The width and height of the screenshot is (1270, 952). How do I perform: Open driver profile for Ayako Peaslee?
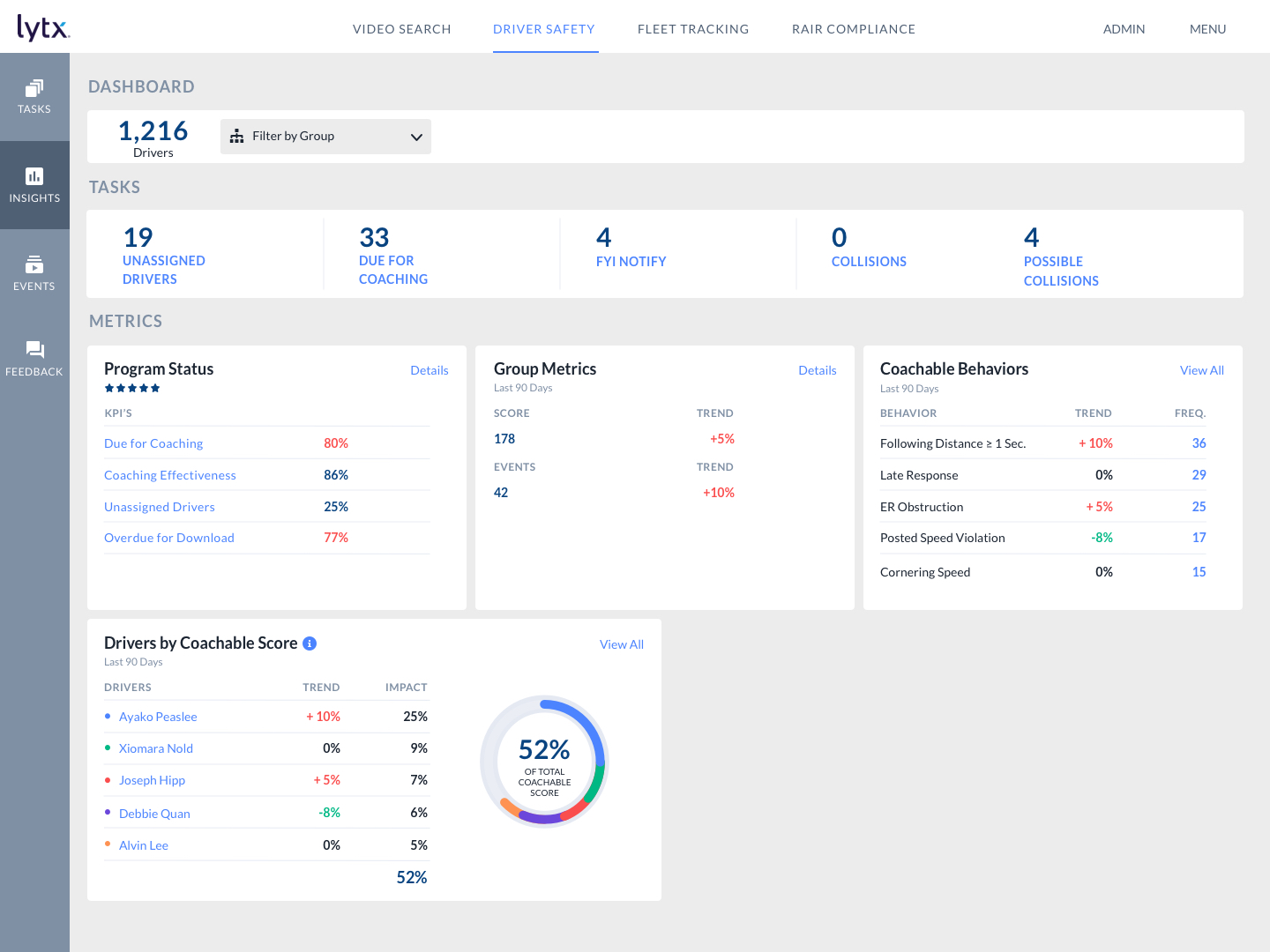point(158,717)
